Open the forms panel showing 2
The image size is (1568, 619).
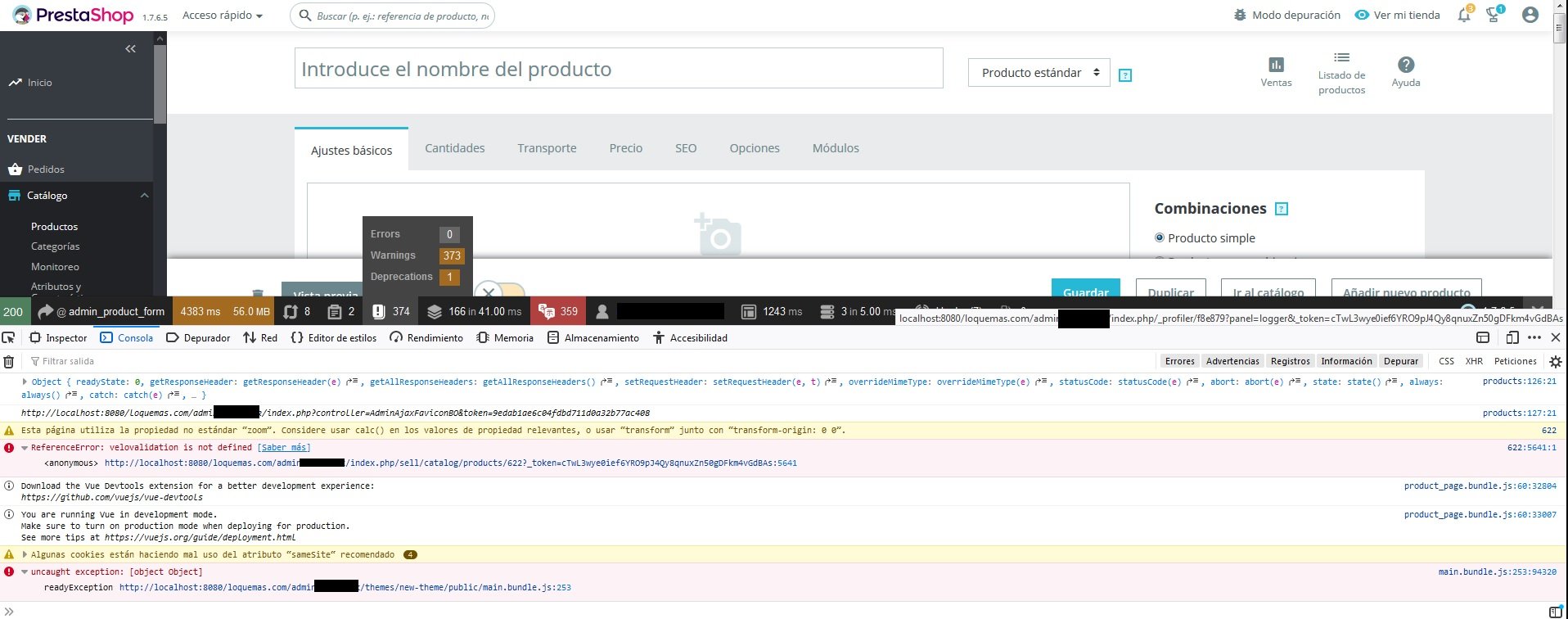click(341, 311)
